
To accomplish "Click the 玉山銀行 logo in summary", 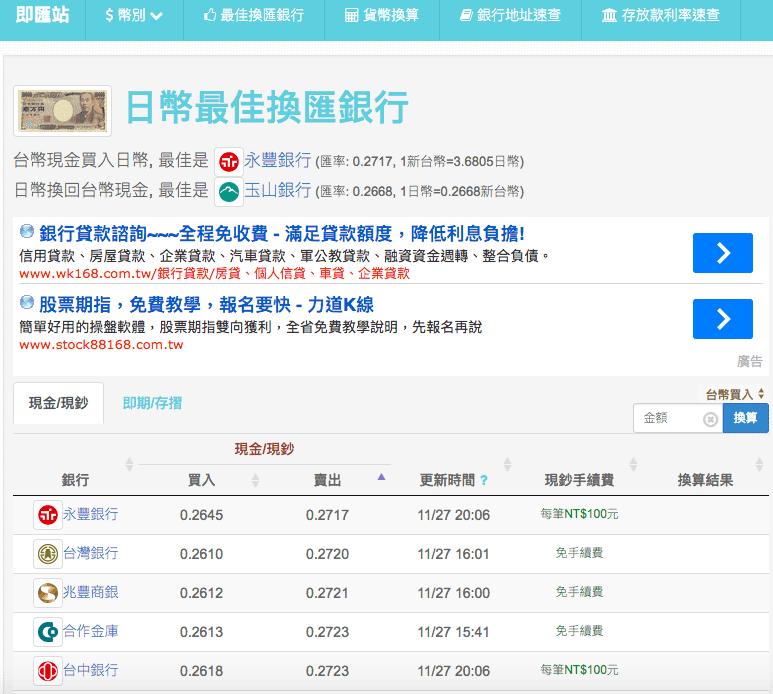I will 229,192.
